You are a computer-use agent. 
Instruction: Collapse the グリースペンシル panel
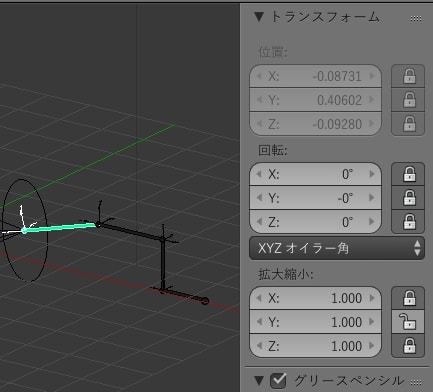tap(259, 380)
